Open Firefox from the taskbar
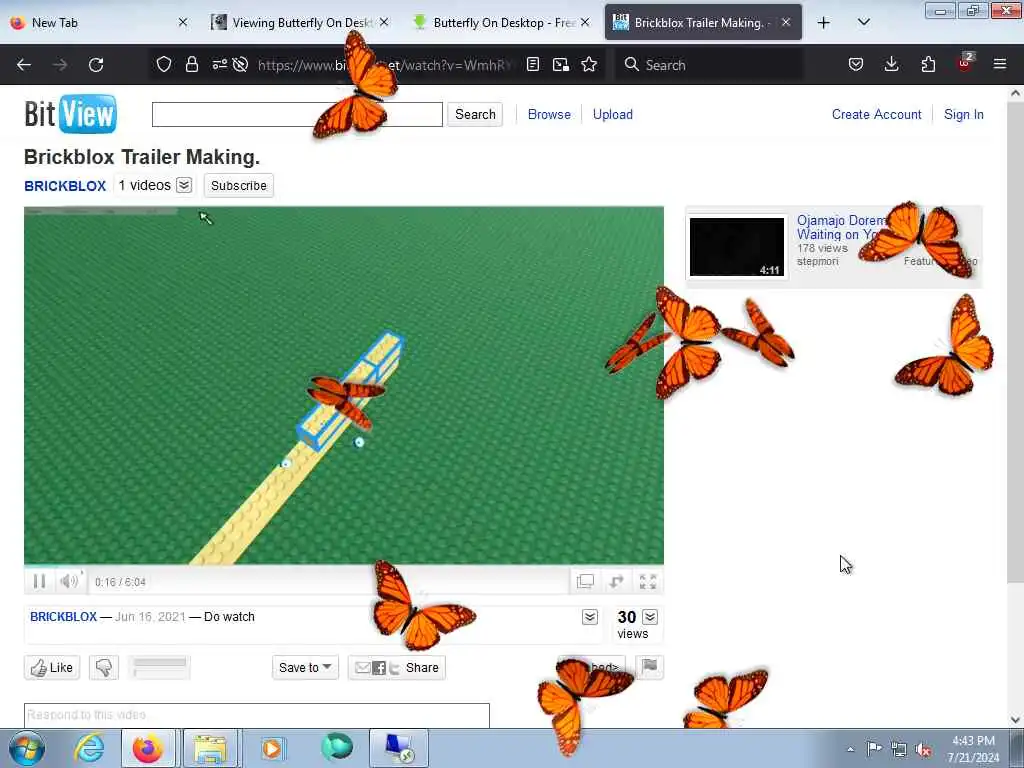 (x=148, y=748)
